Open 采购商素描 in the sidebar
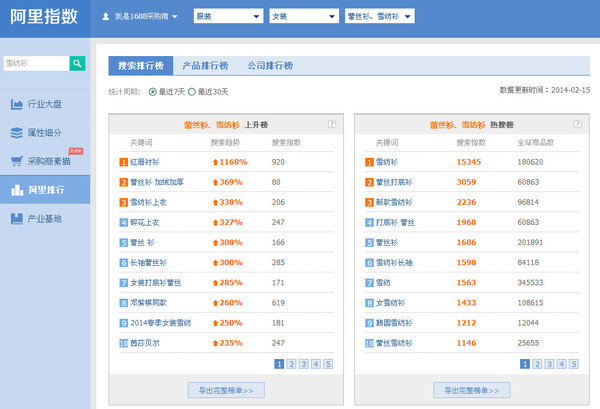Viewport: 600px width, 409px height. pos(45,161)
